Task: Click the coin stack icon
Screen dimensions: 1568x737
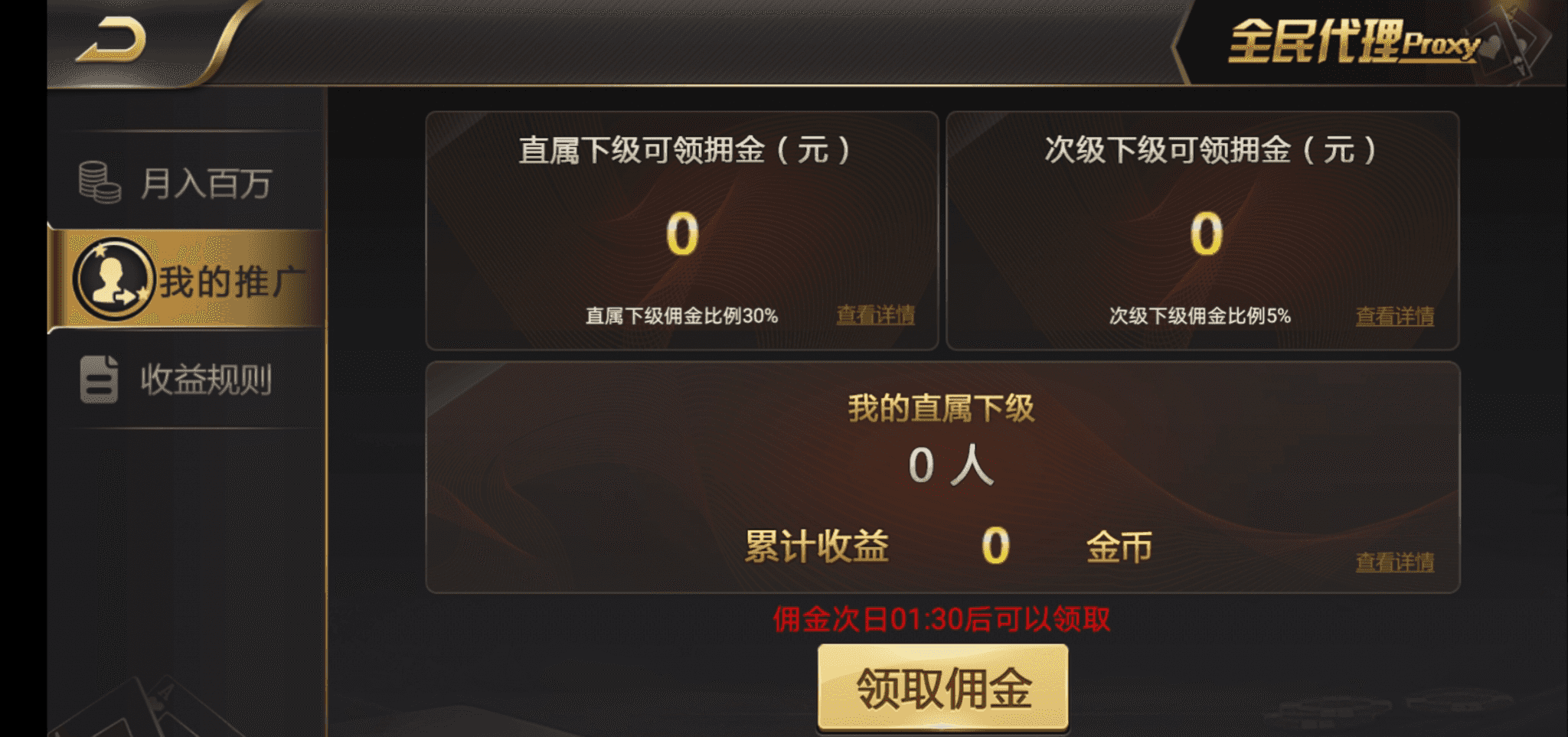Action: coord(100,182)
